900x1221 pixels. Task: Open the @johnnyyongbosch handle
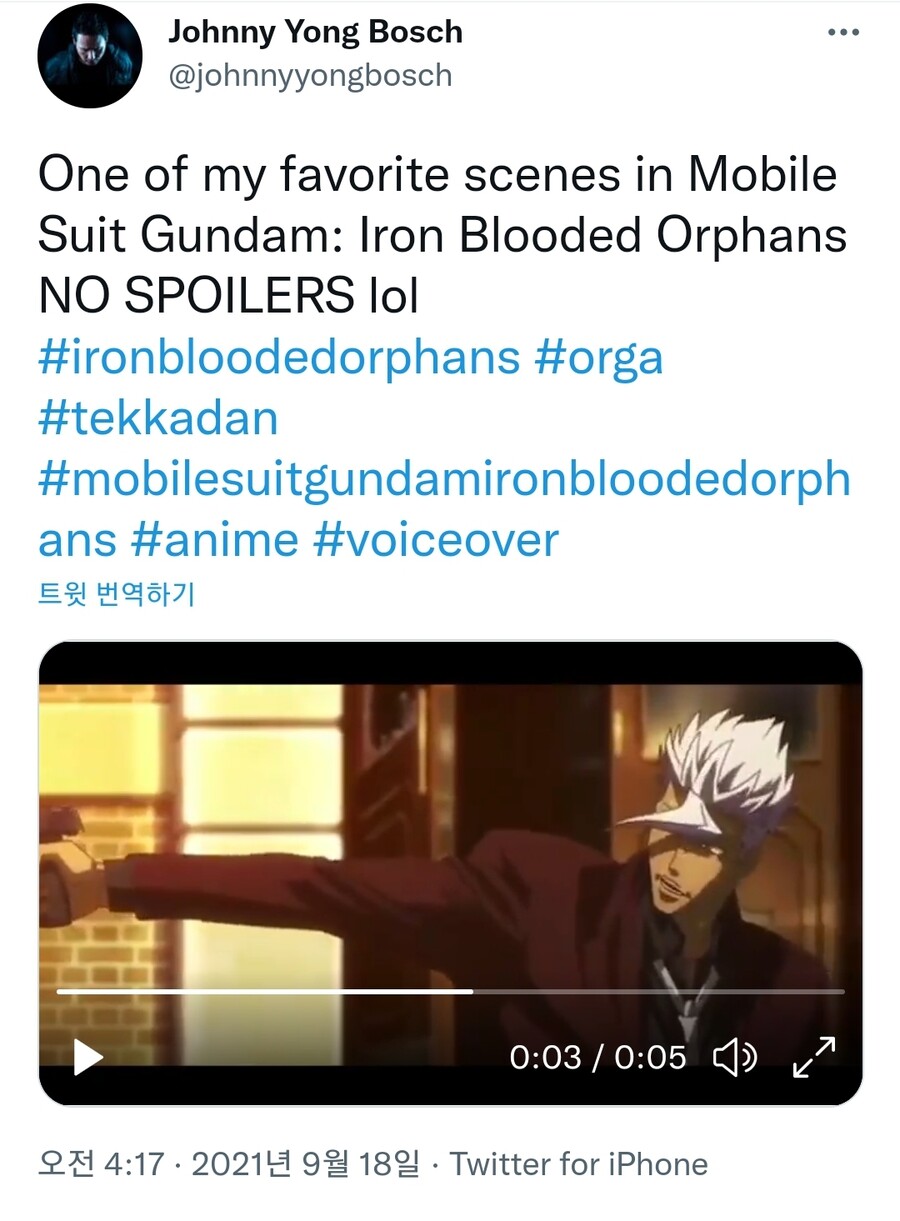[310, 76]
